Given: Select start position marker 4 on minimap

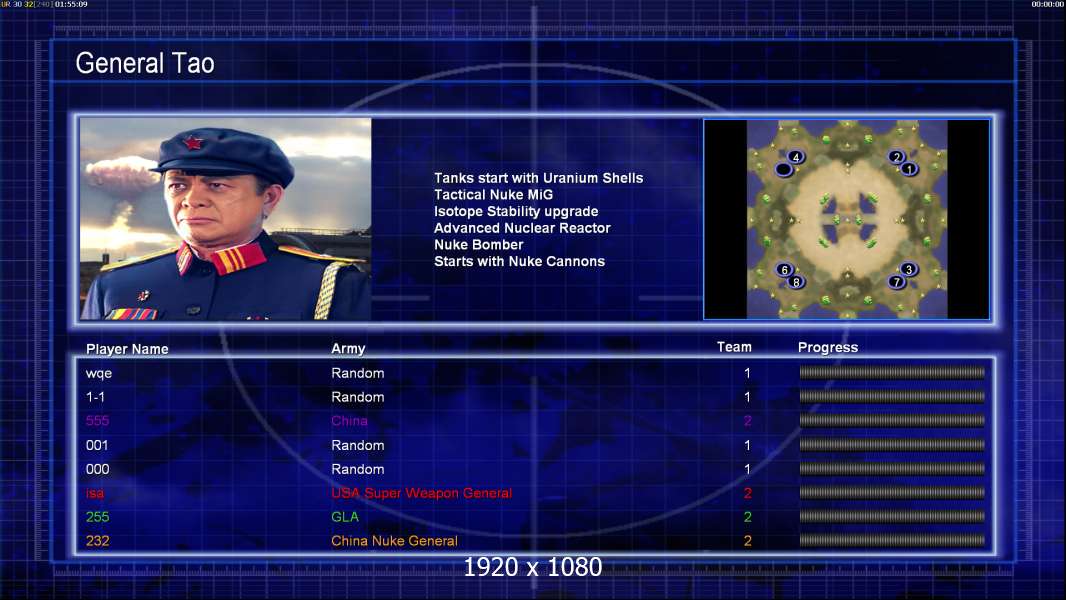Looking at the screenshot, I should click(x=796, y=157).
